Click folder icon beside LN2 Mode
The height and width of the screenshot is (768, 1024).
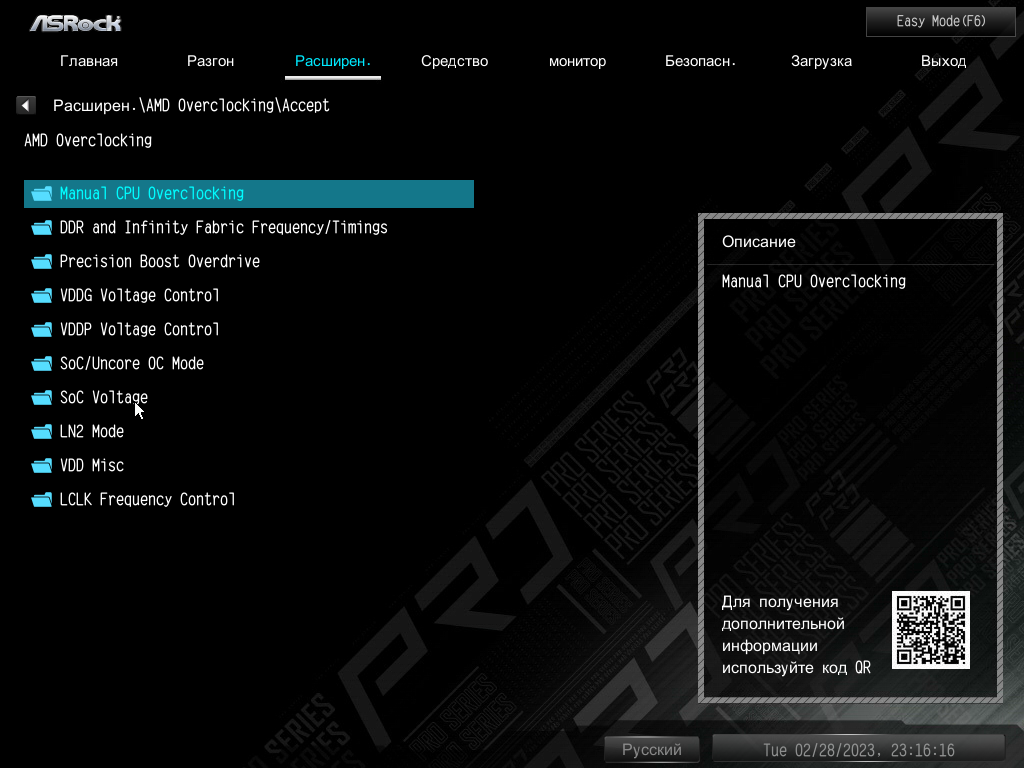42,432
